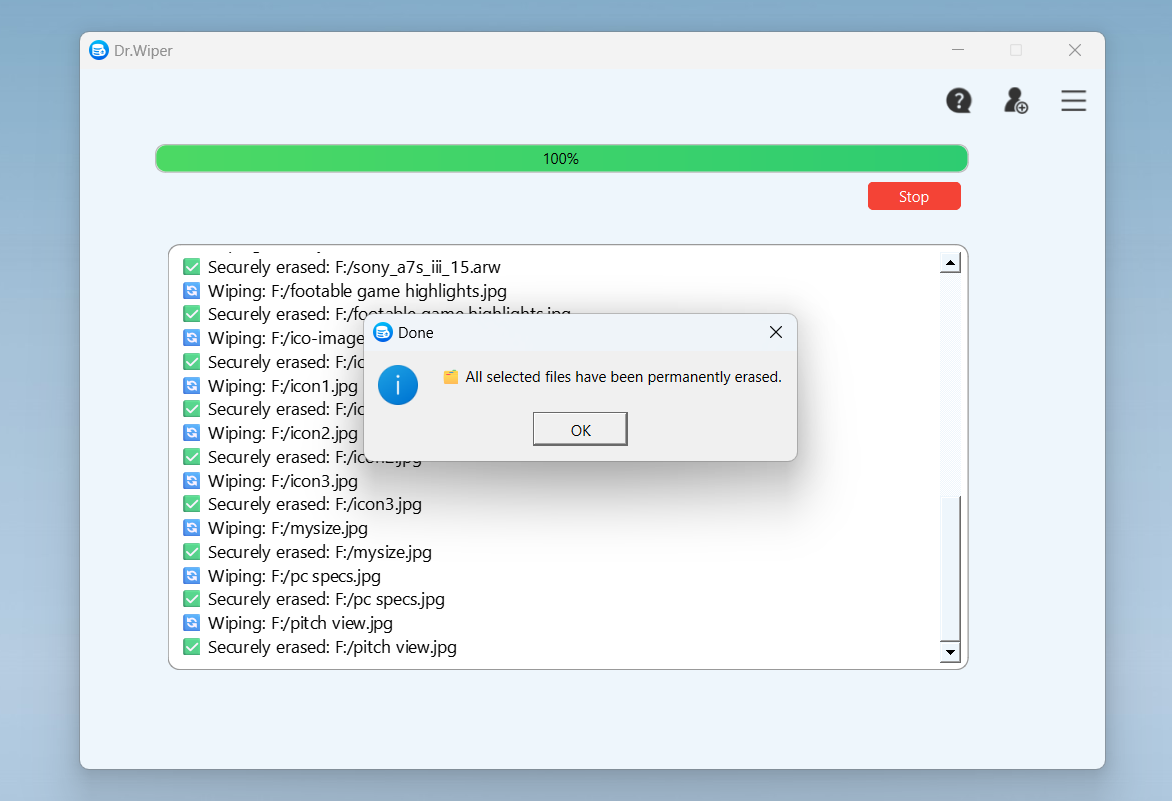Click green check beside sony_a7s_iii_15.arw
This screenshot has height=801, width=1172.
click(x=192, y=267)
